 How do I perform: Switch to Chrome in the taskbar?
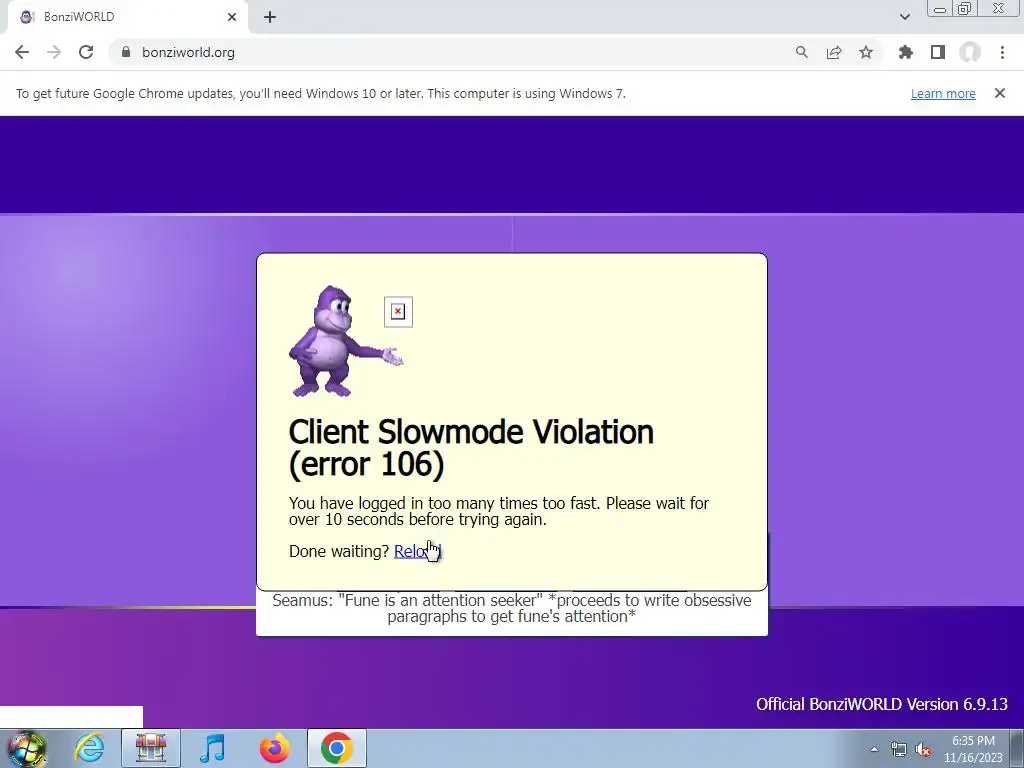point(337,748)
